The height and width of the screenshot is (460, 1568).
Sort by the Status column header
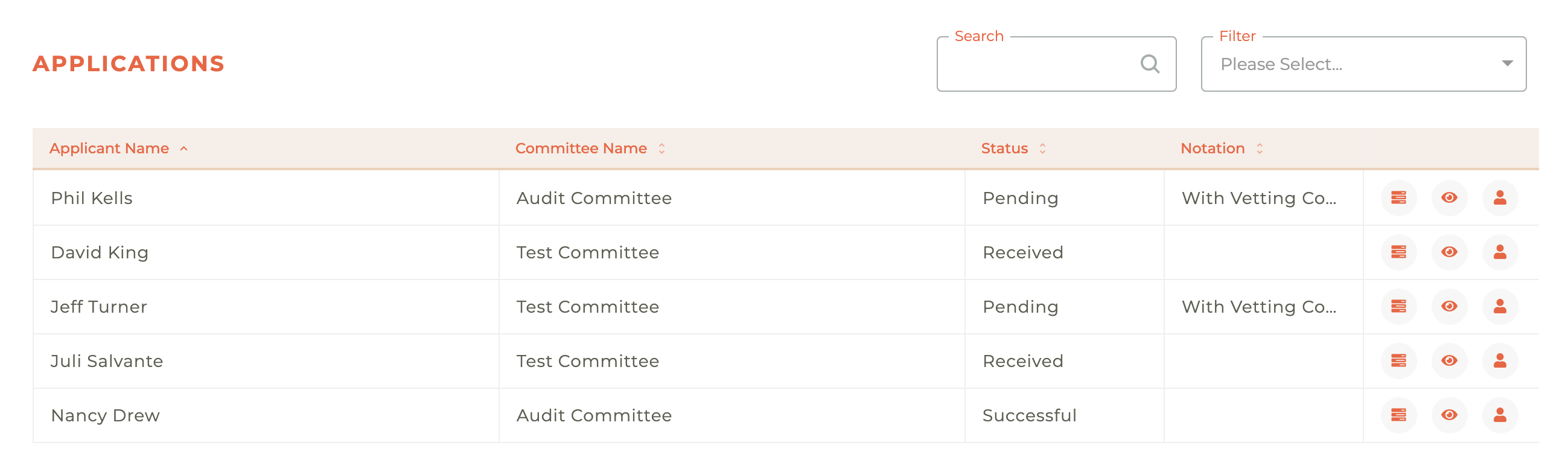click(1005, 149)
